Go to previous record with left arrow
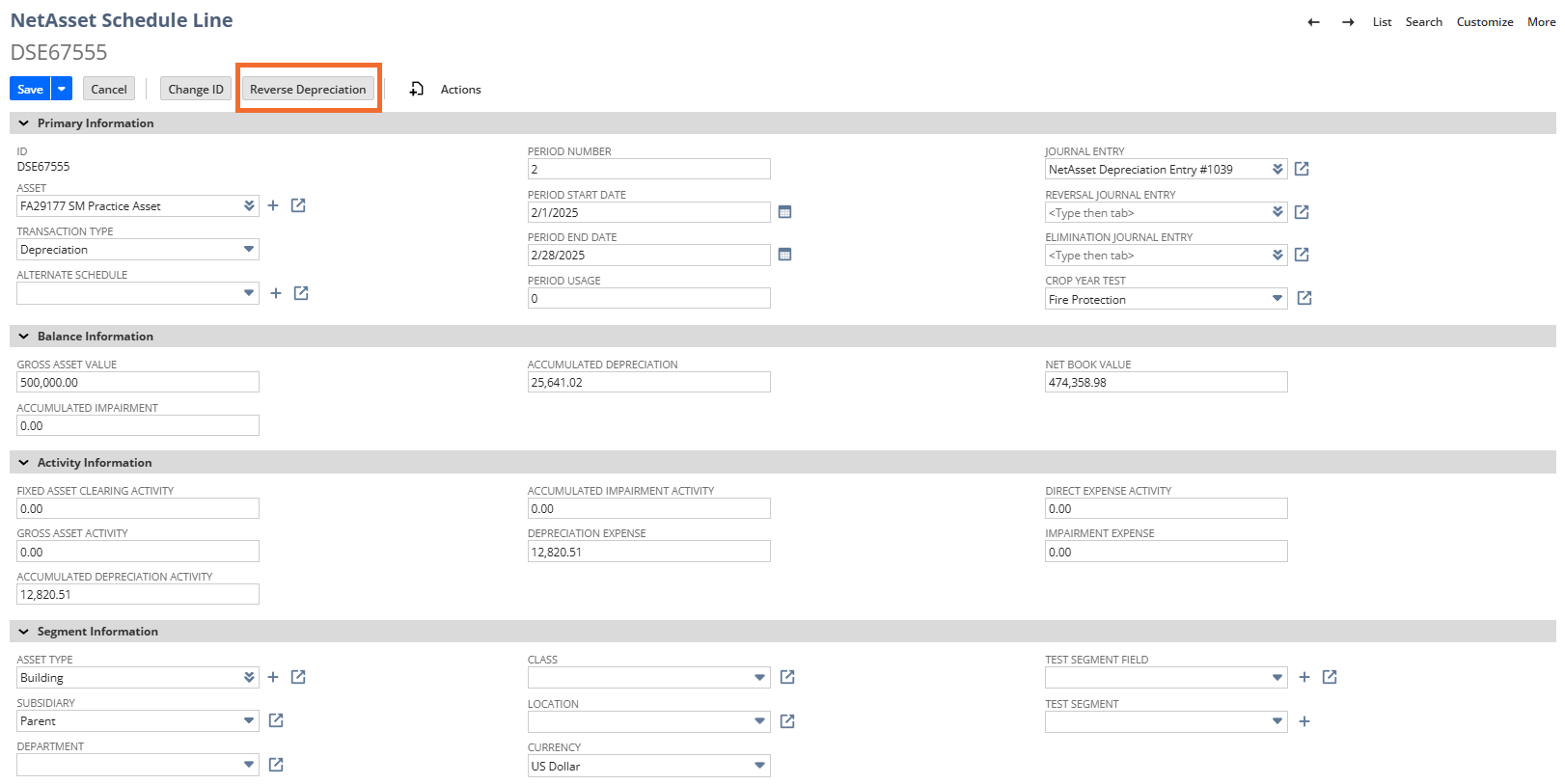Screen dimensions: 1565x784 [1313, 22]
